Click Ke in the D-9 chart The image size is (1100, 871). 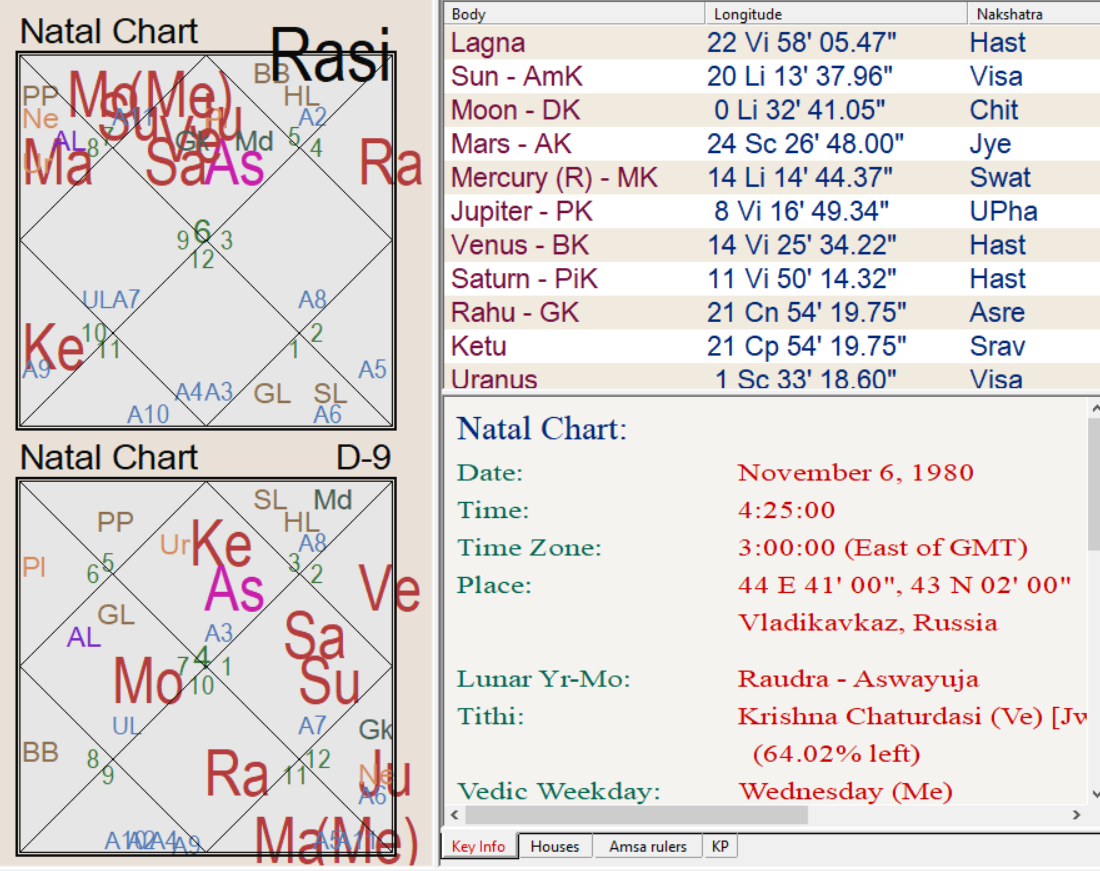pos(222,543)
